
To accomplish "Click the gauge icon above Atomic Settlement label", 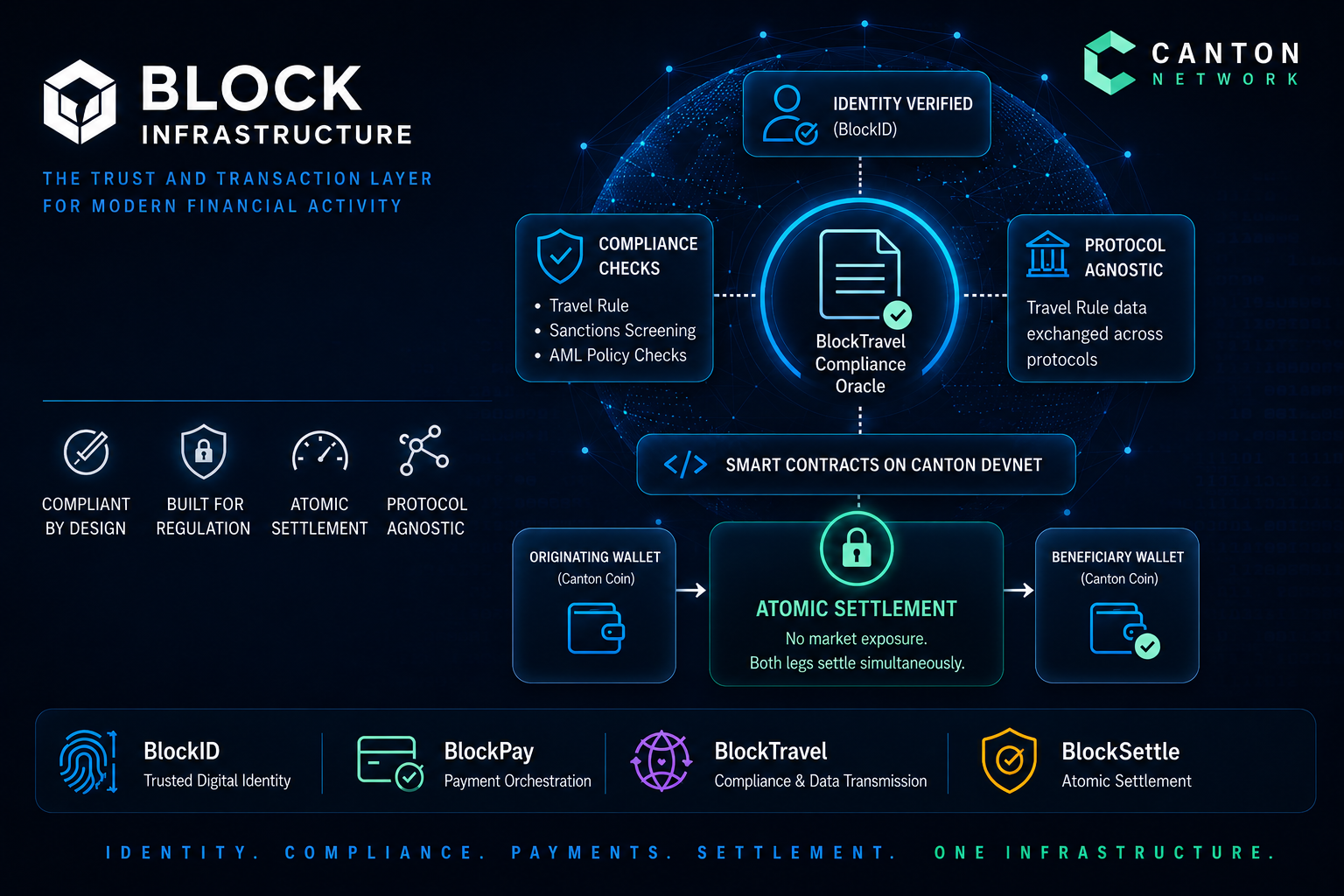I will coord(320,451).
